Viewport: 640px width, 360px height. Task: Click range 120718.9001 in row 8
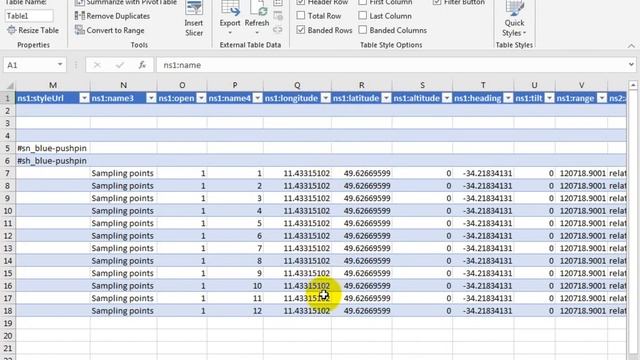click(x=581, y=186)
